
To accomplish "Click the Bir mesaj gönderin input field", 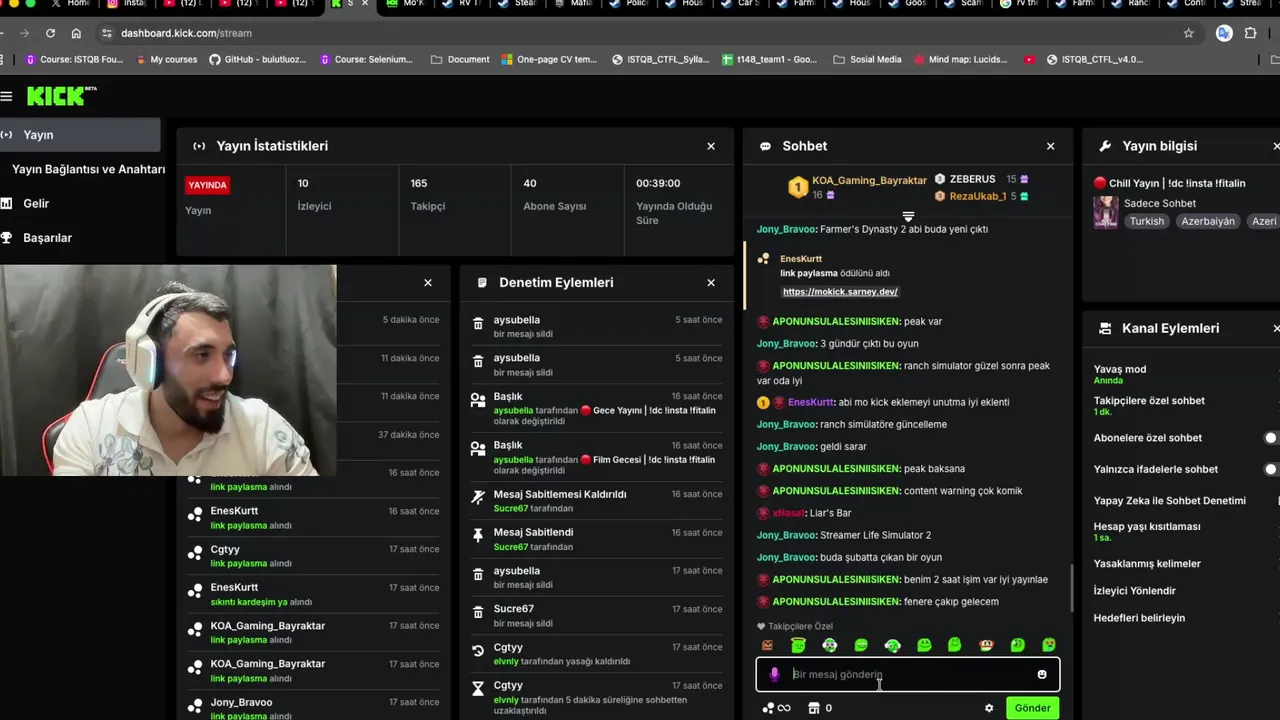I will [908, 674].
